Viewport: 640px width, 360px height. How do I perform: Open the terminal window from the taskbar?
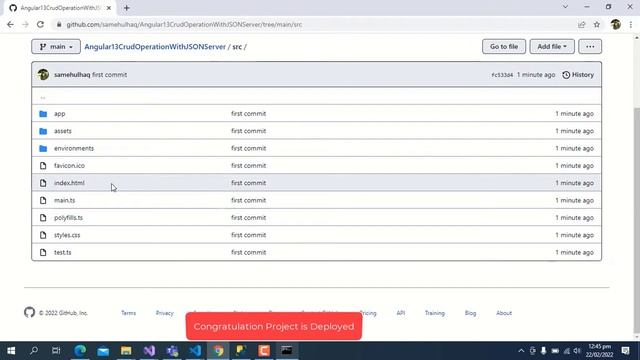coord(287,351)
